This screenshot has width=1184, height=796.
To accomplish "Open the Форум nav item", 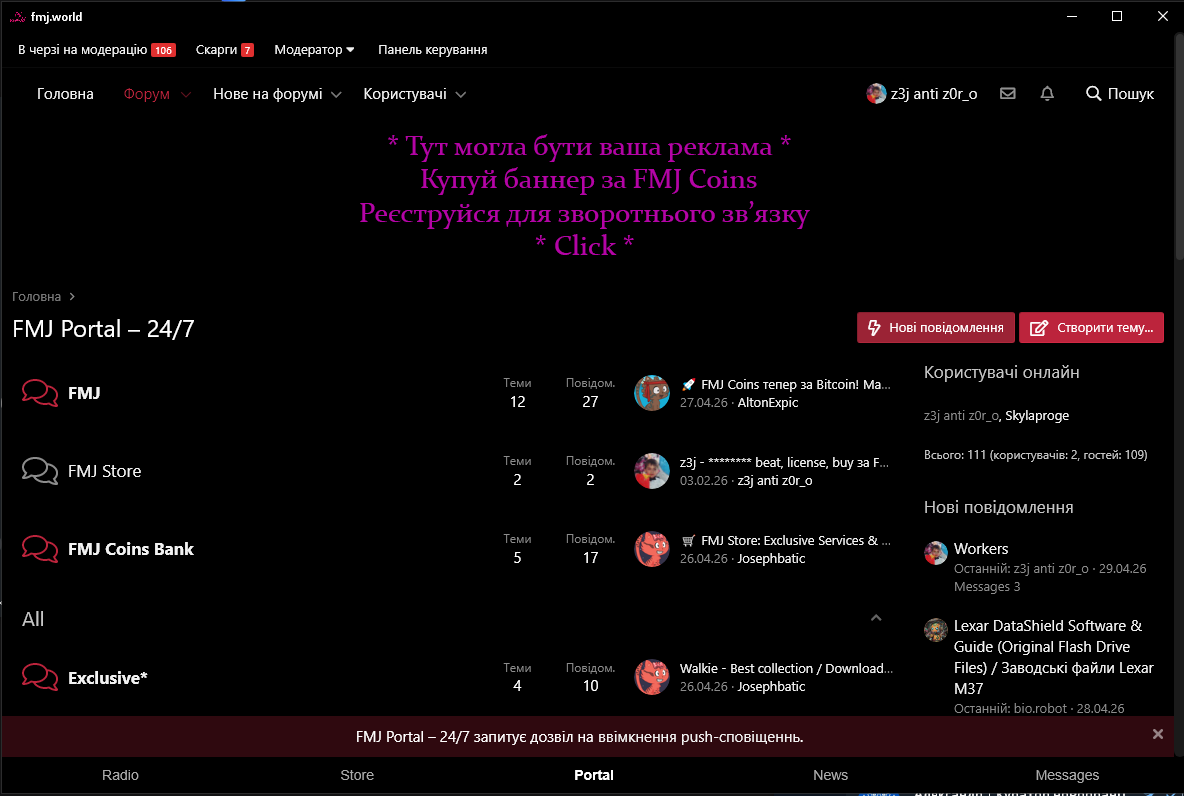I will coord(146,94).
